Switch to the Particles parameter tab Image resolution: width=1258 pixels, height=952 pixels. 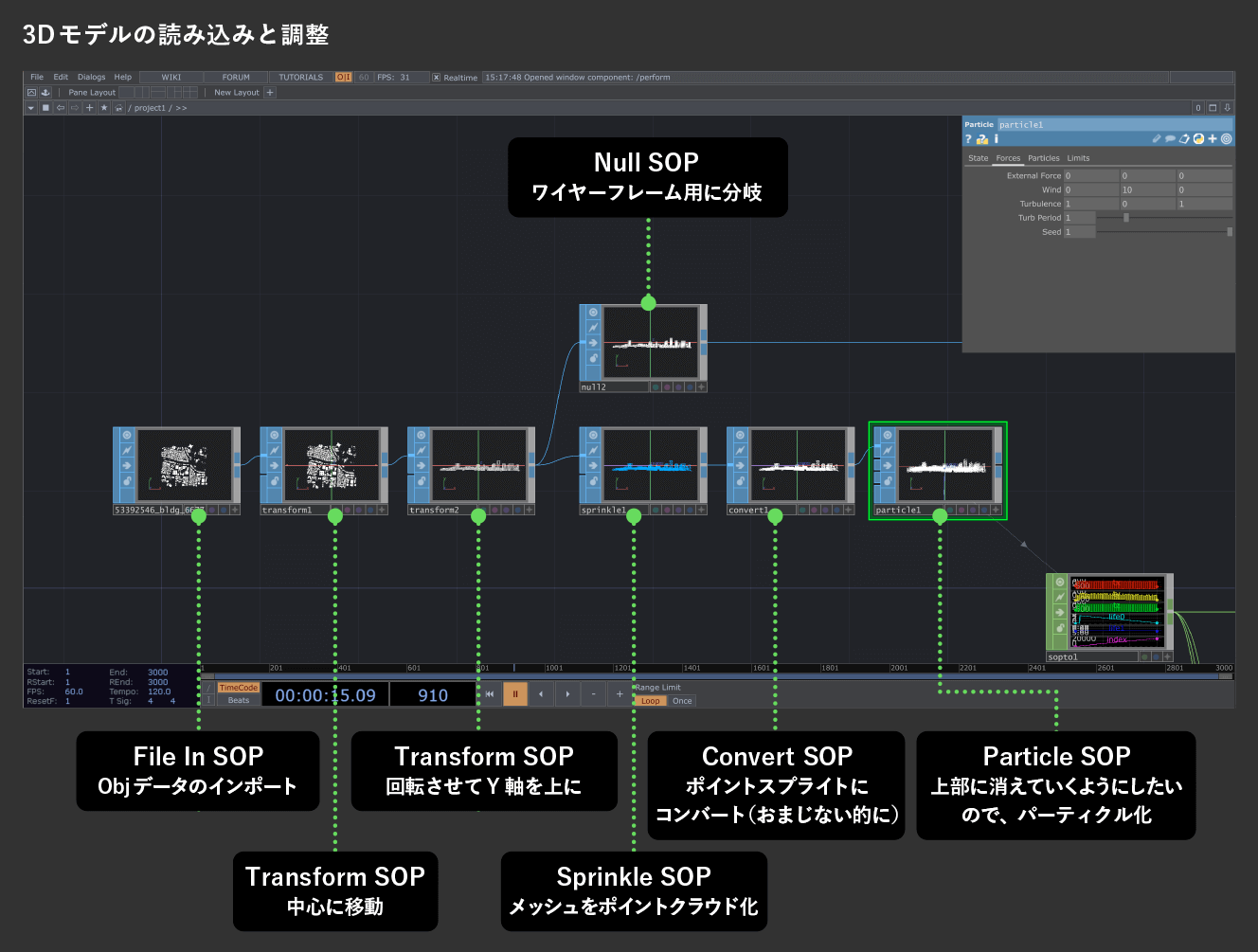1044,158
